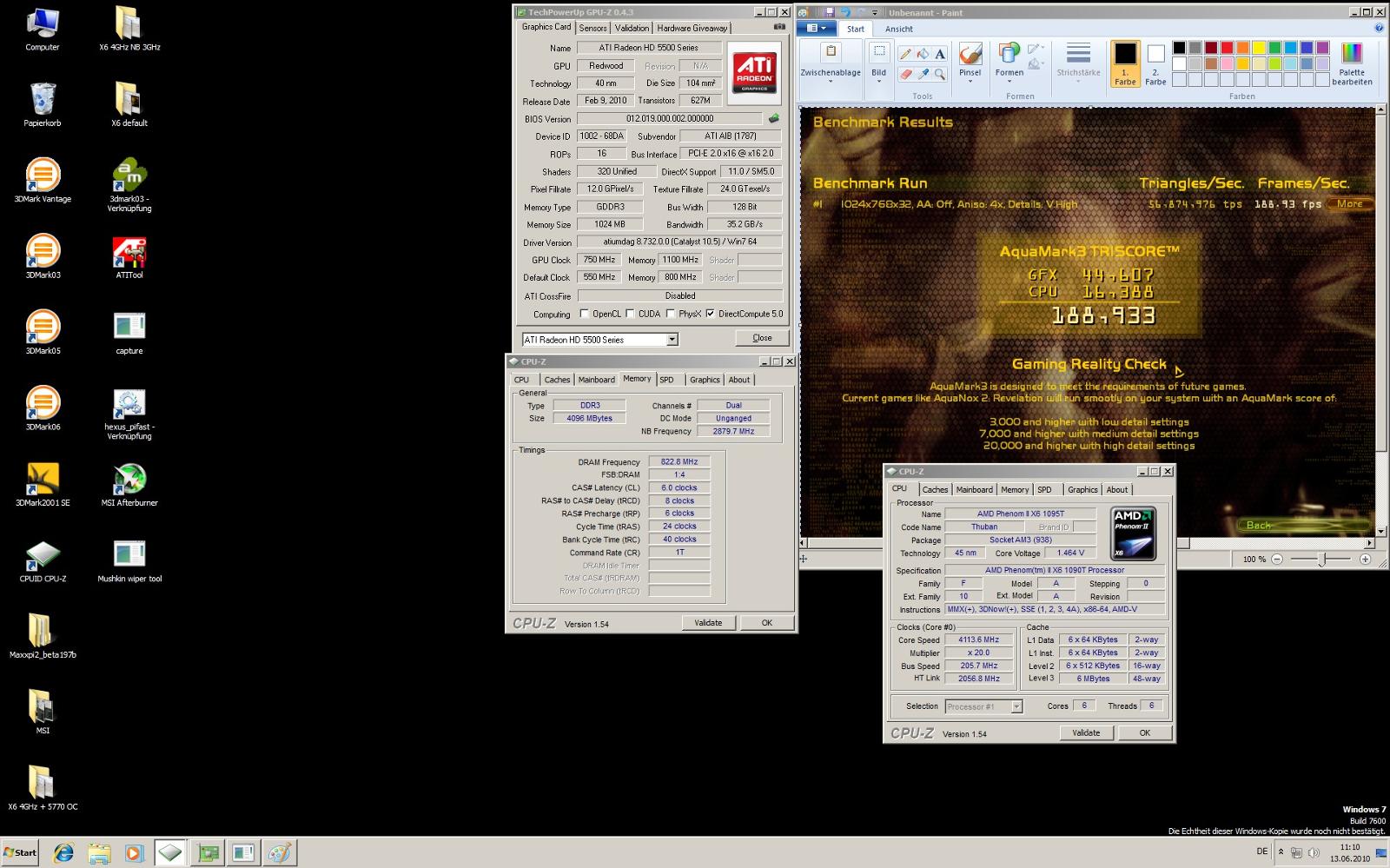Screen dimensions: 1390x868
Task: Switch to Ansicht tab in Paint
Action: (x=899, y=29)
